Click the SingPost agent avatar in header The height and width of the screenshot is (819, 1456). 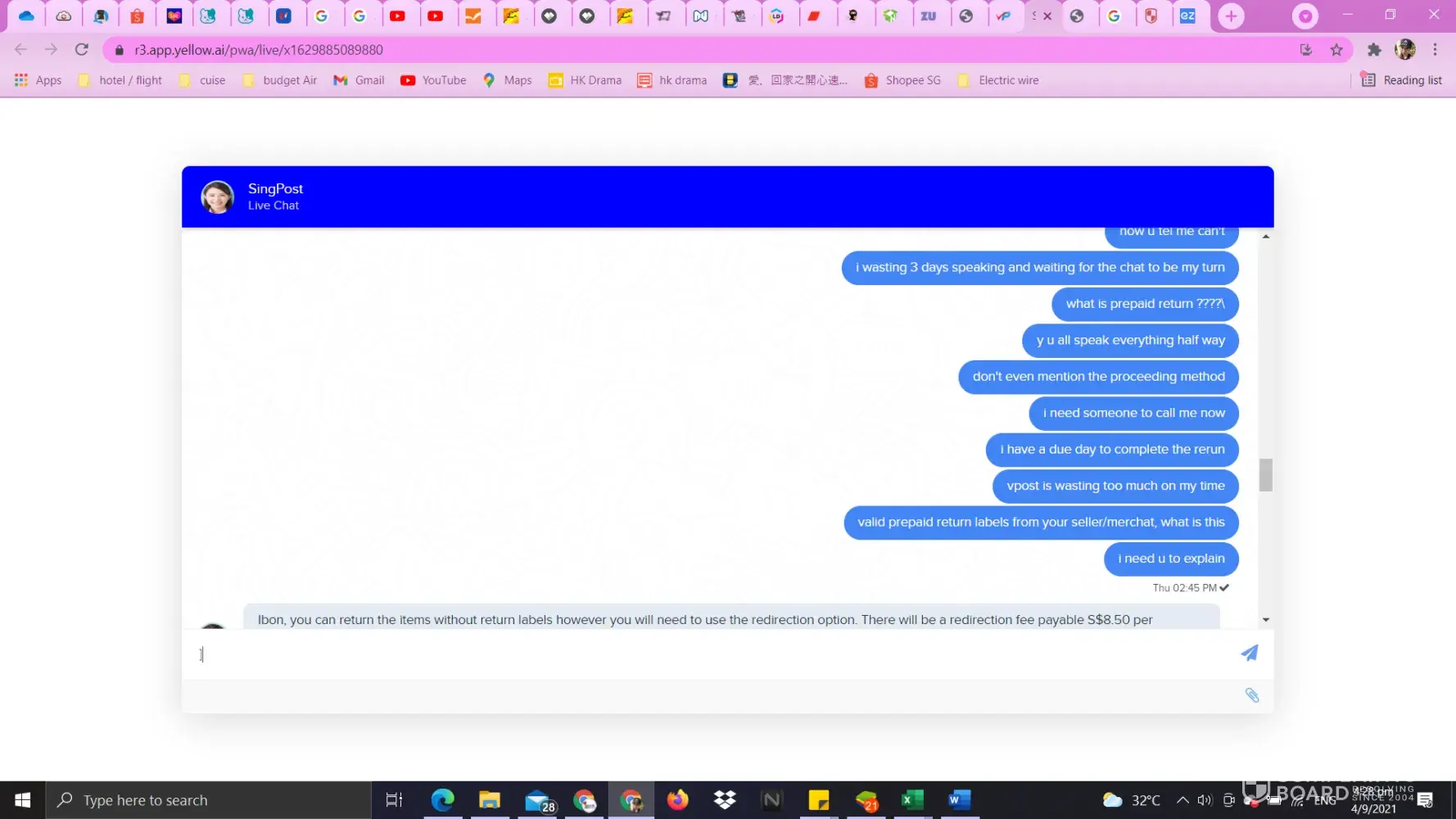click(218, 197)
